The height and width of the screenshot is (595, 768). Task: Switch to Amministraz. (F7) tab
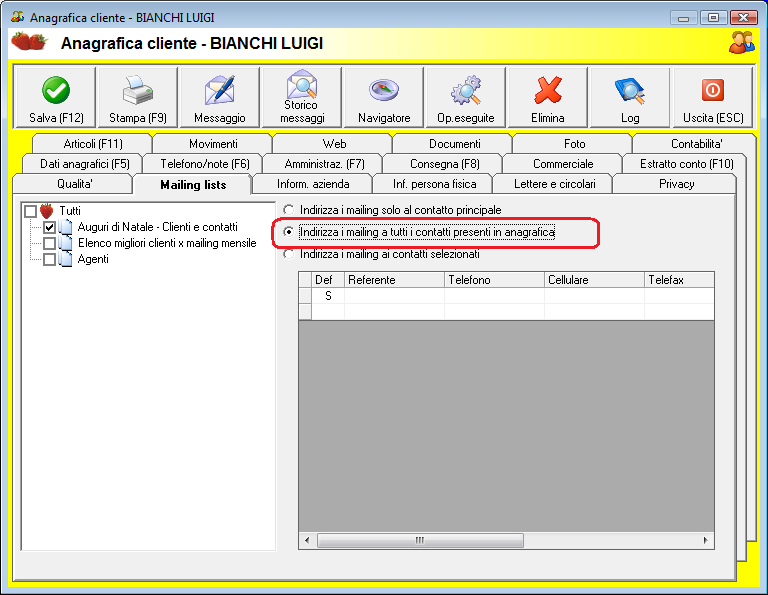(324, 164)
